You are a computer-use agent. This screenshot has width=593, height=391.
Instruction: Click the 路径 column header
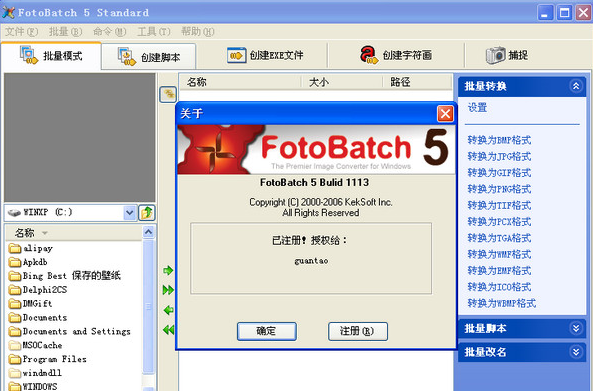point(418,82)
